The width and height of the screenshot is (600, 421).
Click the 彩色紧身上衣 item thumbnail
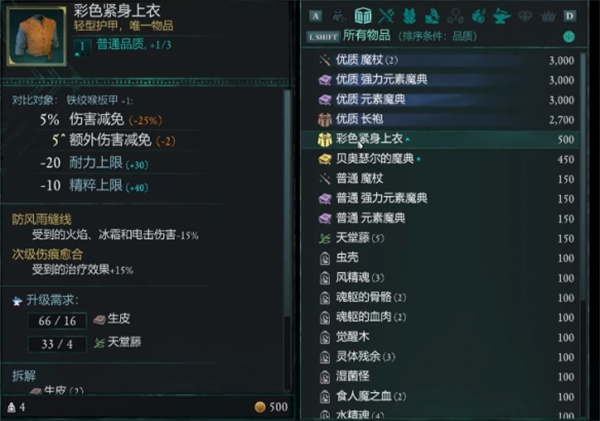(x=37, y=36)
